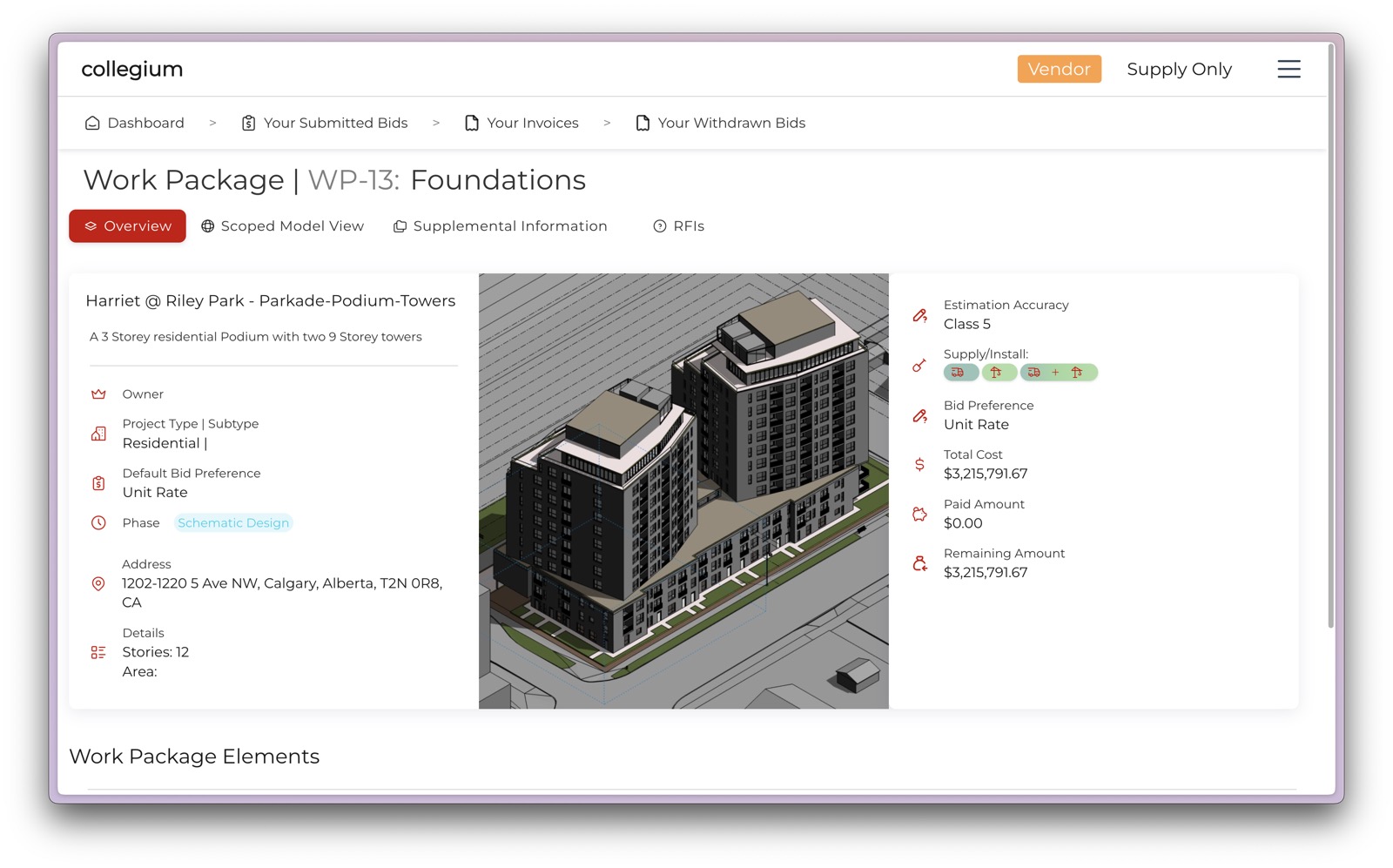Viewport: 1393px width, 868px height.
Task: Click the 3D building model image
Action: (x=683, y=491)
